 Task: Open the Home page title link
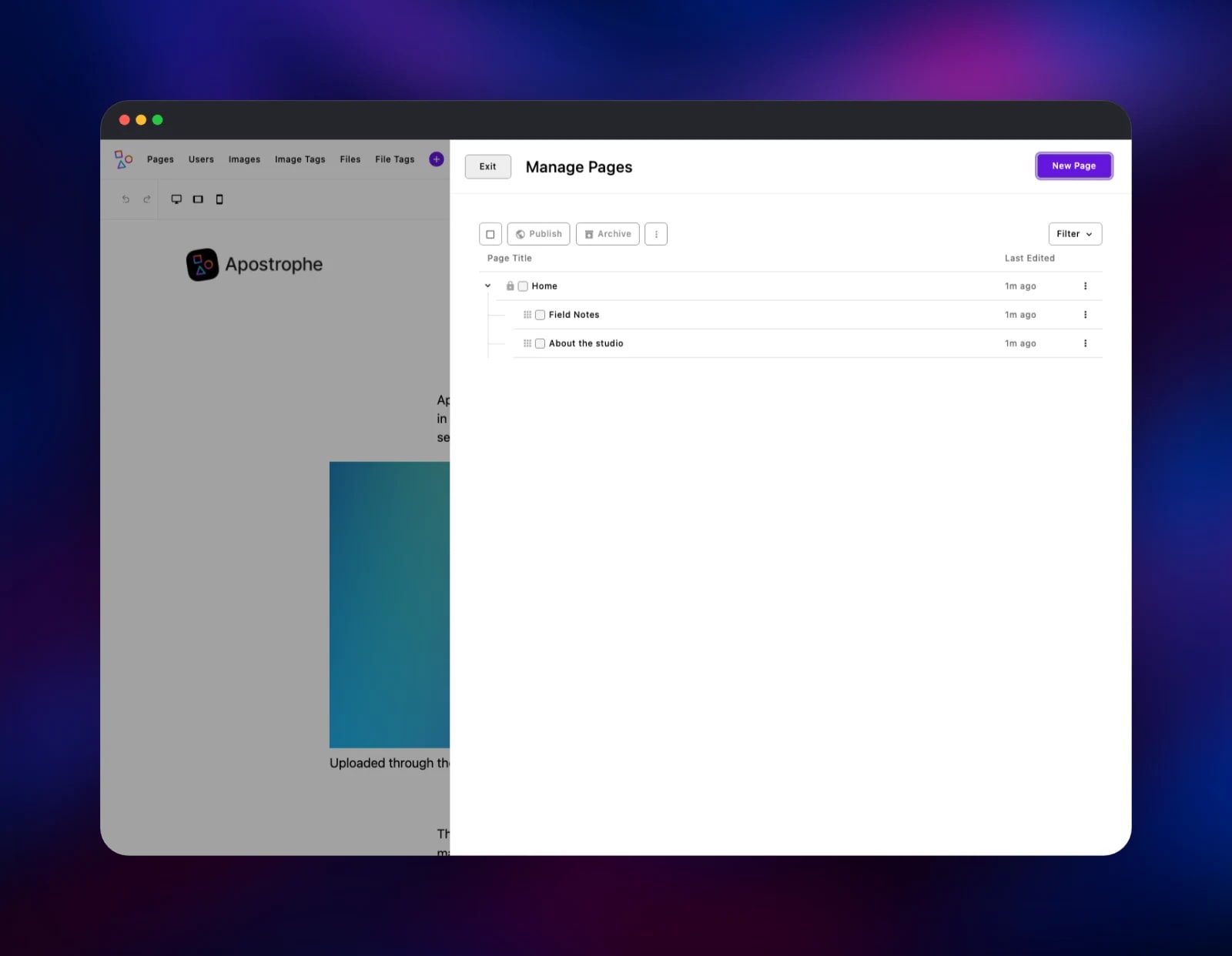tap(544, 286)
